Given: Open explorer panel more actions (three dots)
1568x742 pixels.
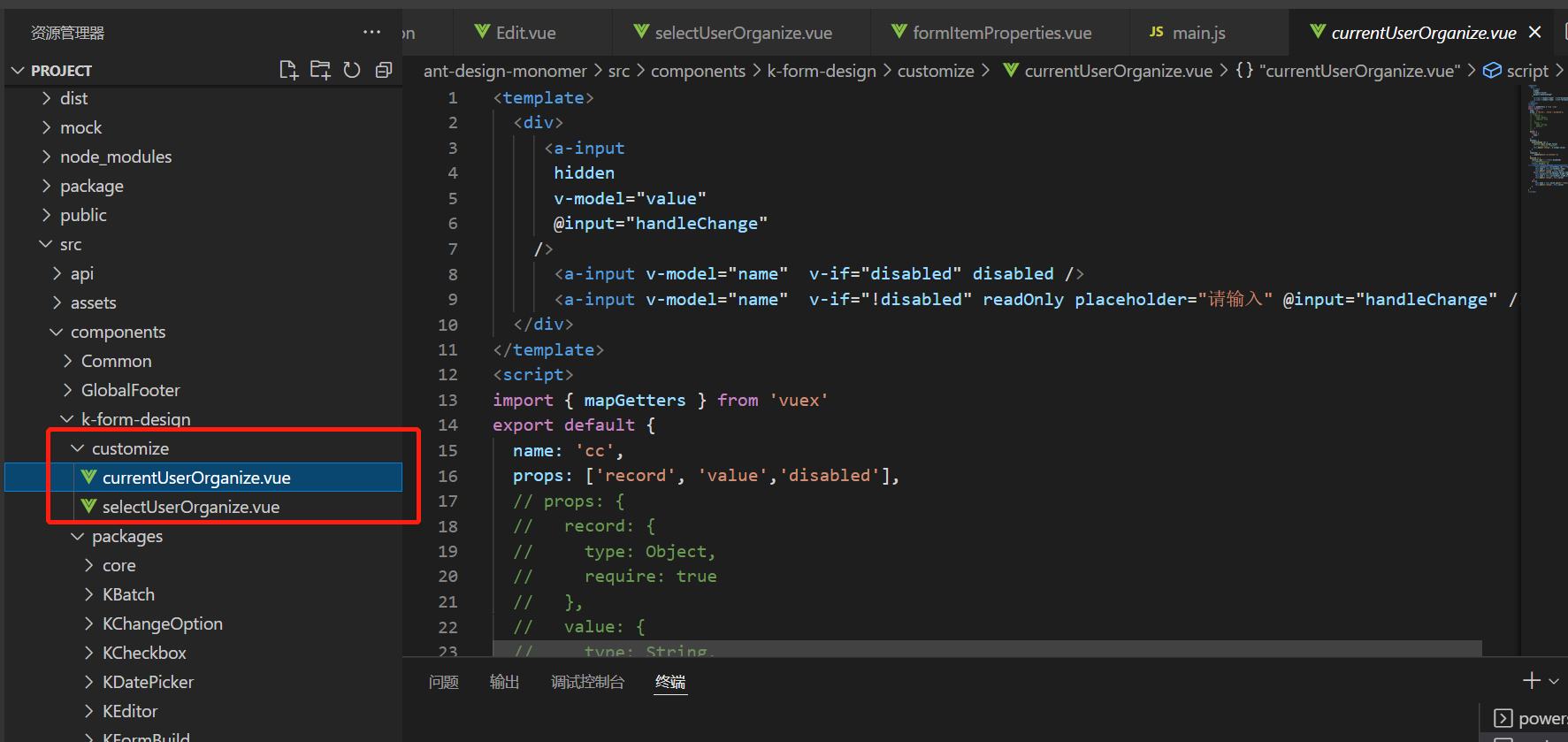Looking at the screenshot, I should coord(372,32).
